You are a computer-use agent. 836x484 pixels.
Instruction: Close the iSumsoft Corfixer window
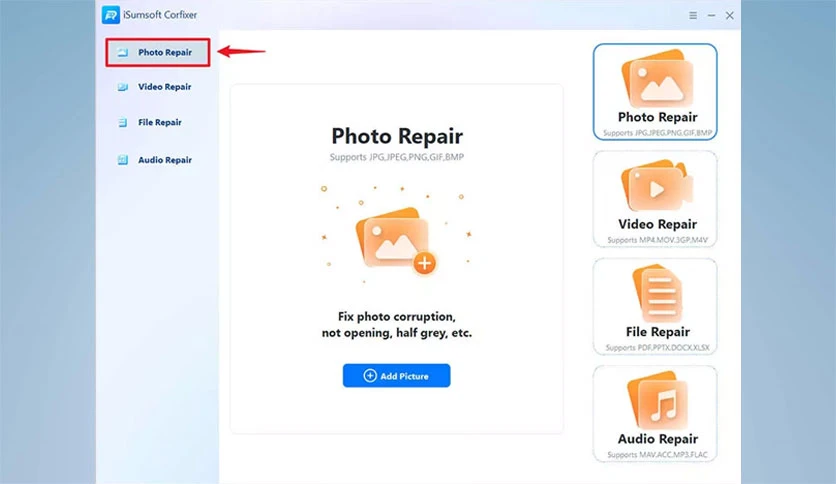click(x=729, y=15)
